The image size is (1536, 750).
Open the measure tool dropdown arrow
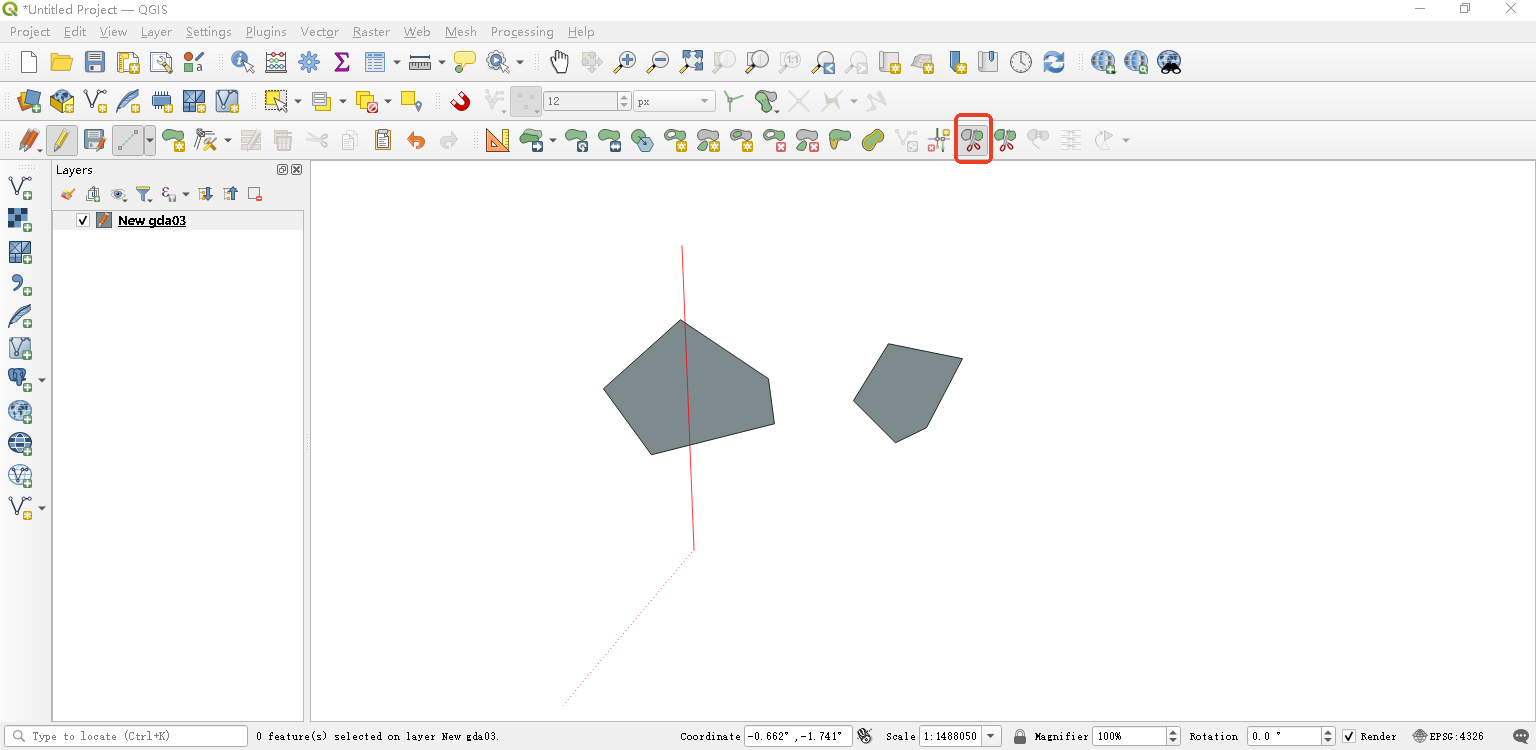pyautogui.click(x=441, y=63)
